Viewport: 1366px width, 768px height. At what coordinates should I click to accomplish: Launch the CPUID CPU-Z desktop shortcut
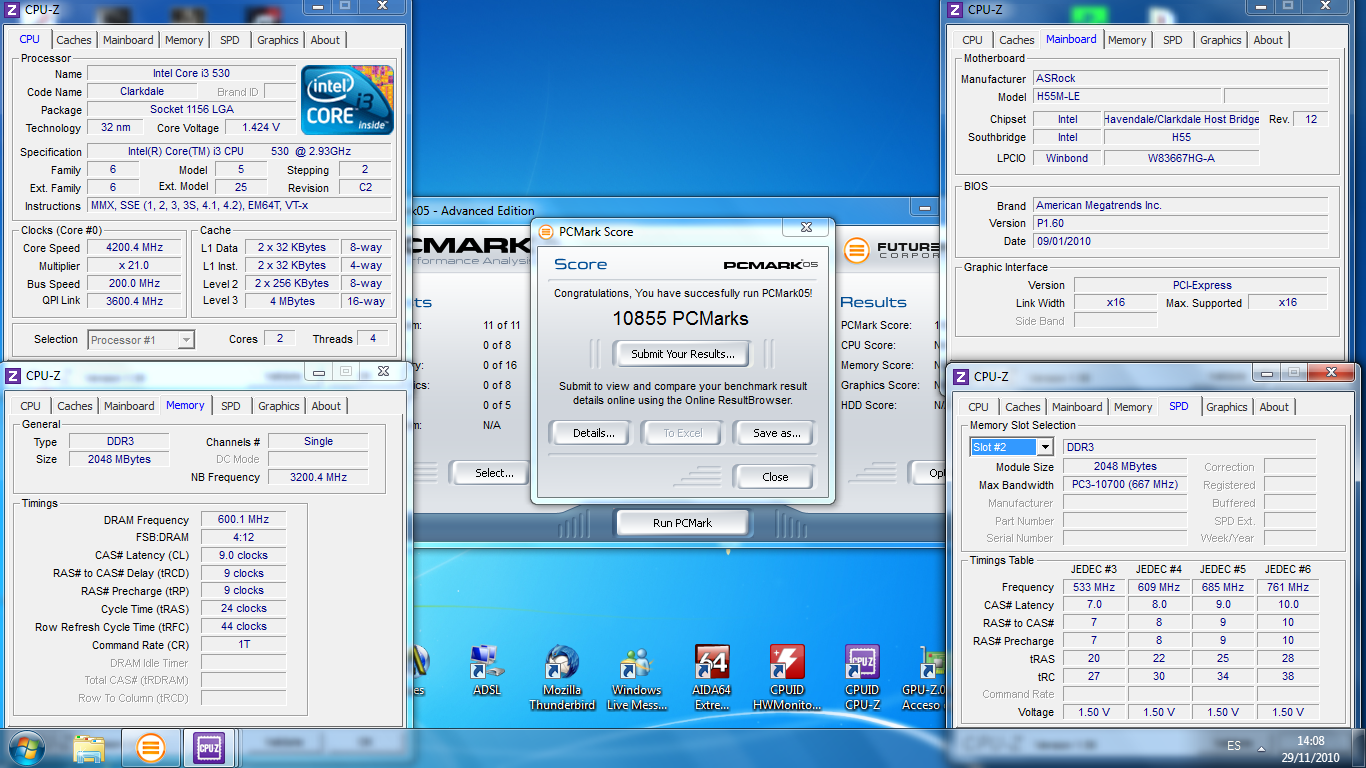(862, 676)
